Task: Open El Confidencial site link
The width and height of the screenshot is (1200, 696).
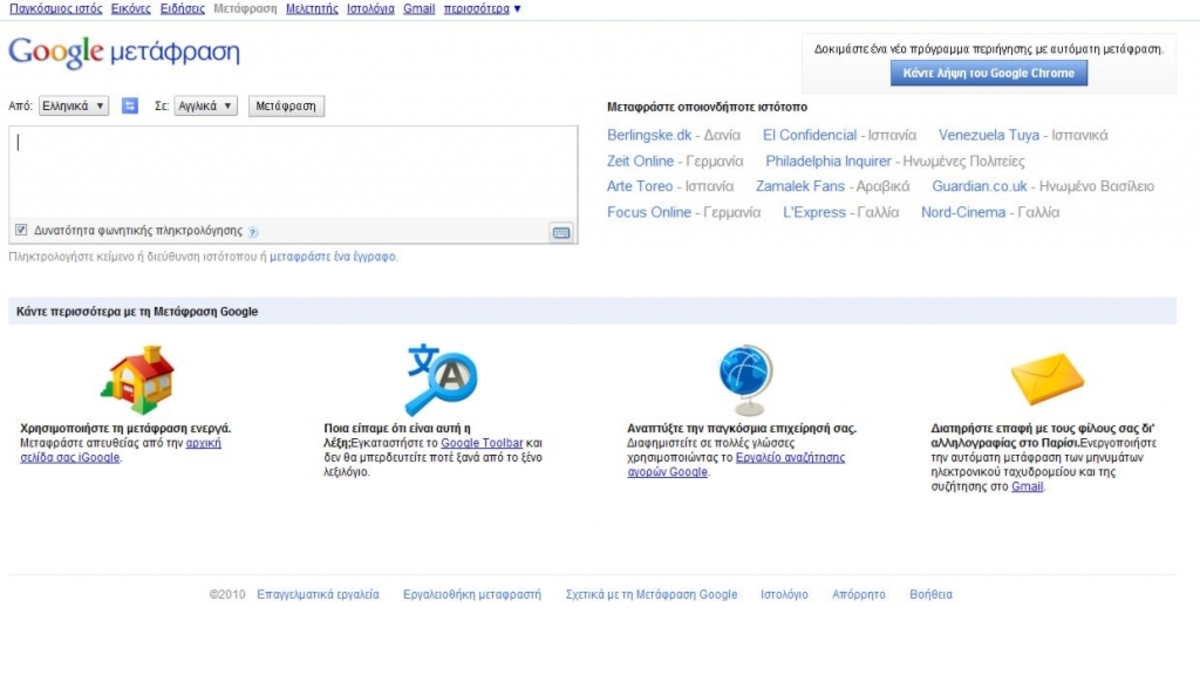Action: click(x=810, y=135)
